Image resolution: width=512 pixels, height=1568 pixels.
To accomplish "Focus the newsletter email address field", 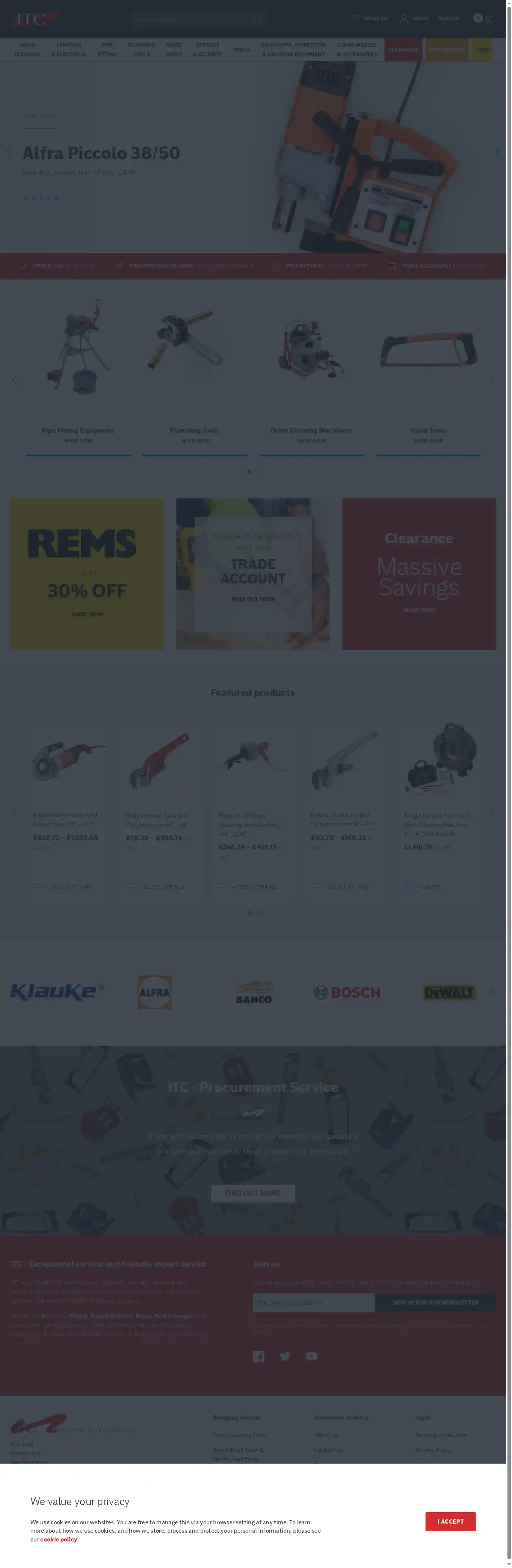I will click(x=314, y=1302).
